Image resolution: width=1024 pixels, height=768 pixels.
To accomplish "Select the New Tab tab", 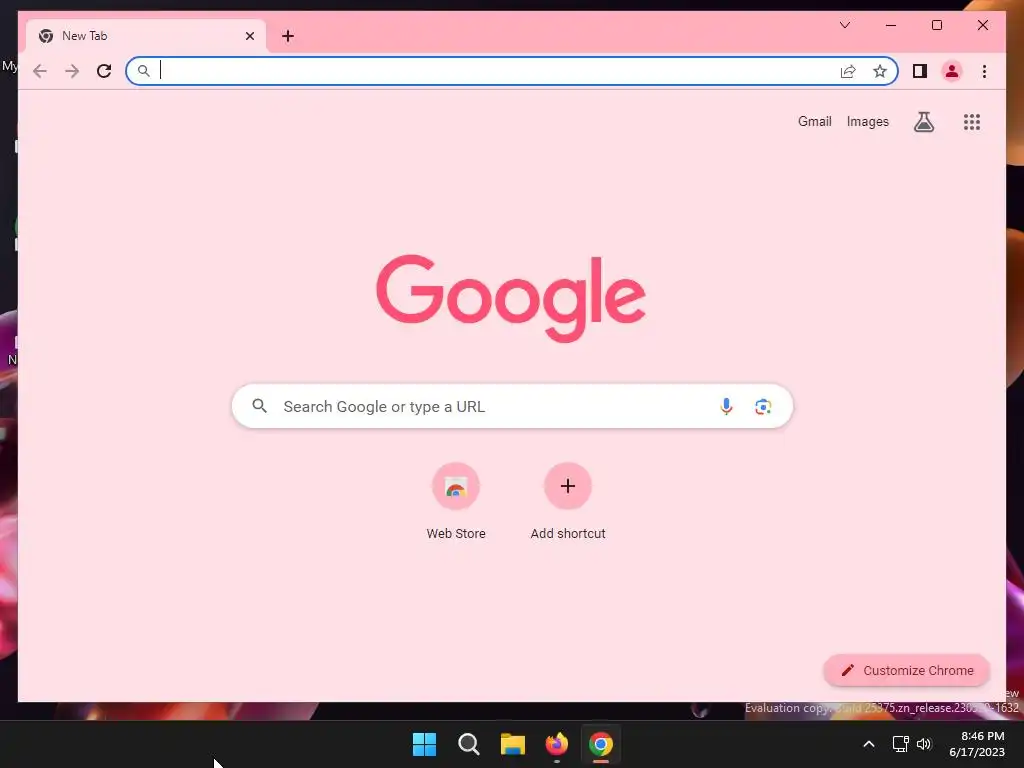I will 146,36.
